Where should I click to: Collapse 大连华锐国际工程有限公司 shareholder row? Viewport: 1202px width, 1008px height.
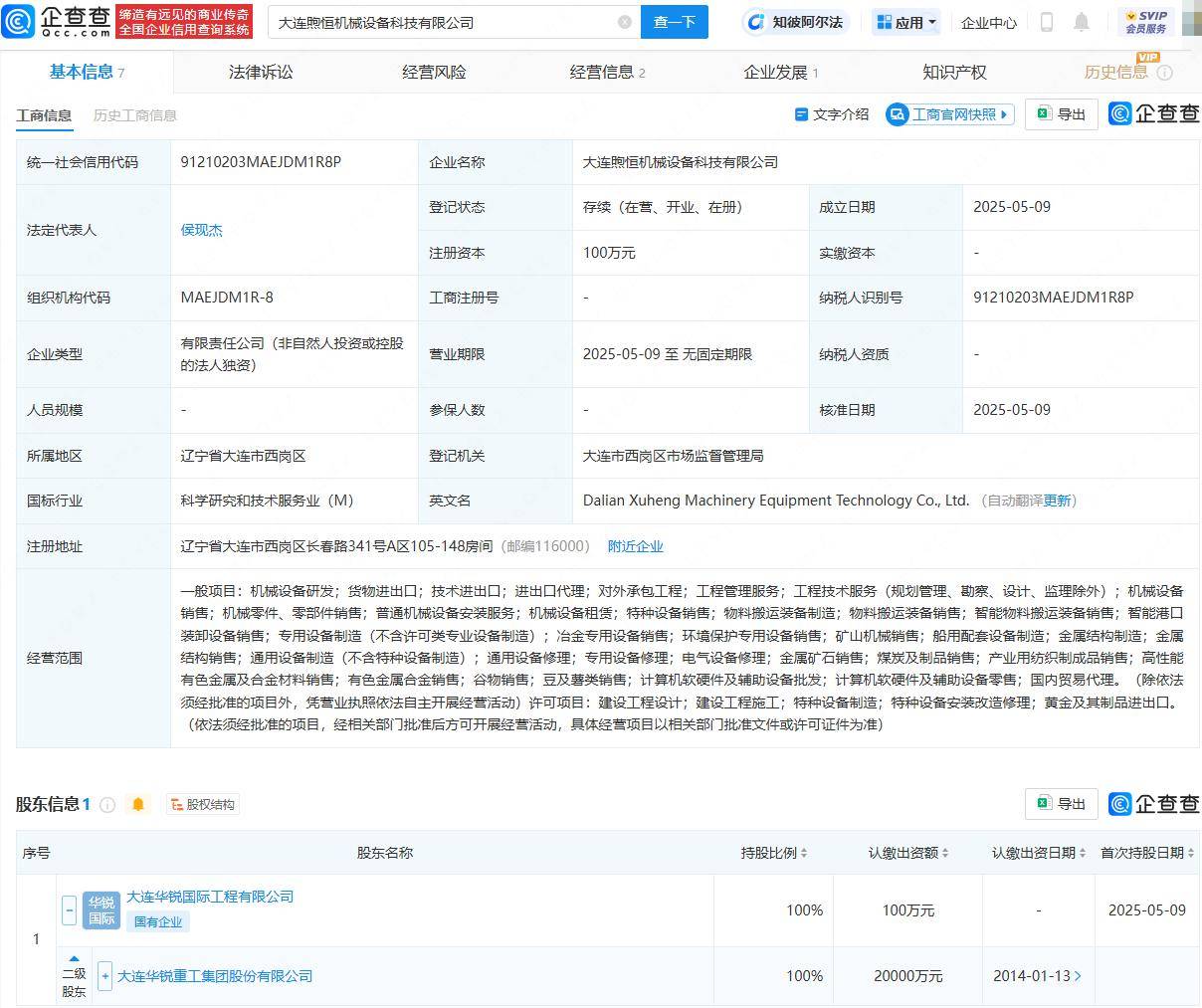[x=69, y=909]
